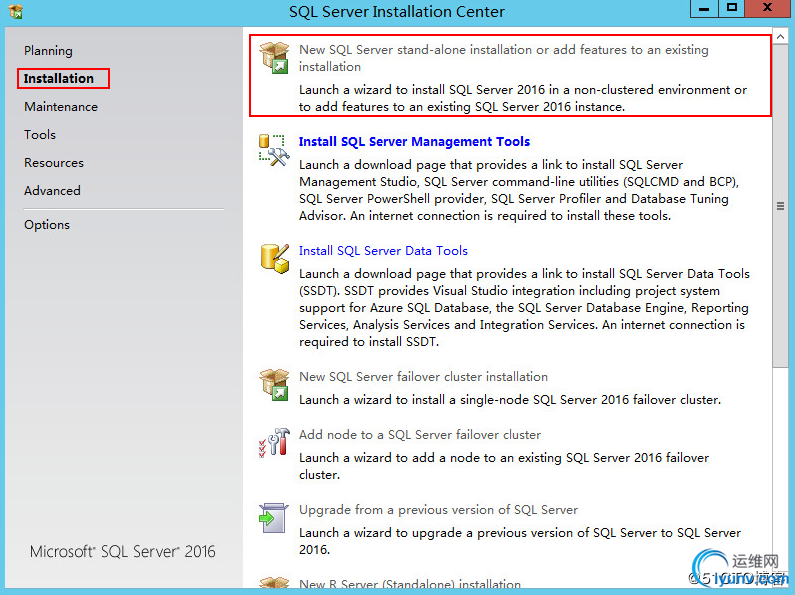Open the Options page

[47, 225]
